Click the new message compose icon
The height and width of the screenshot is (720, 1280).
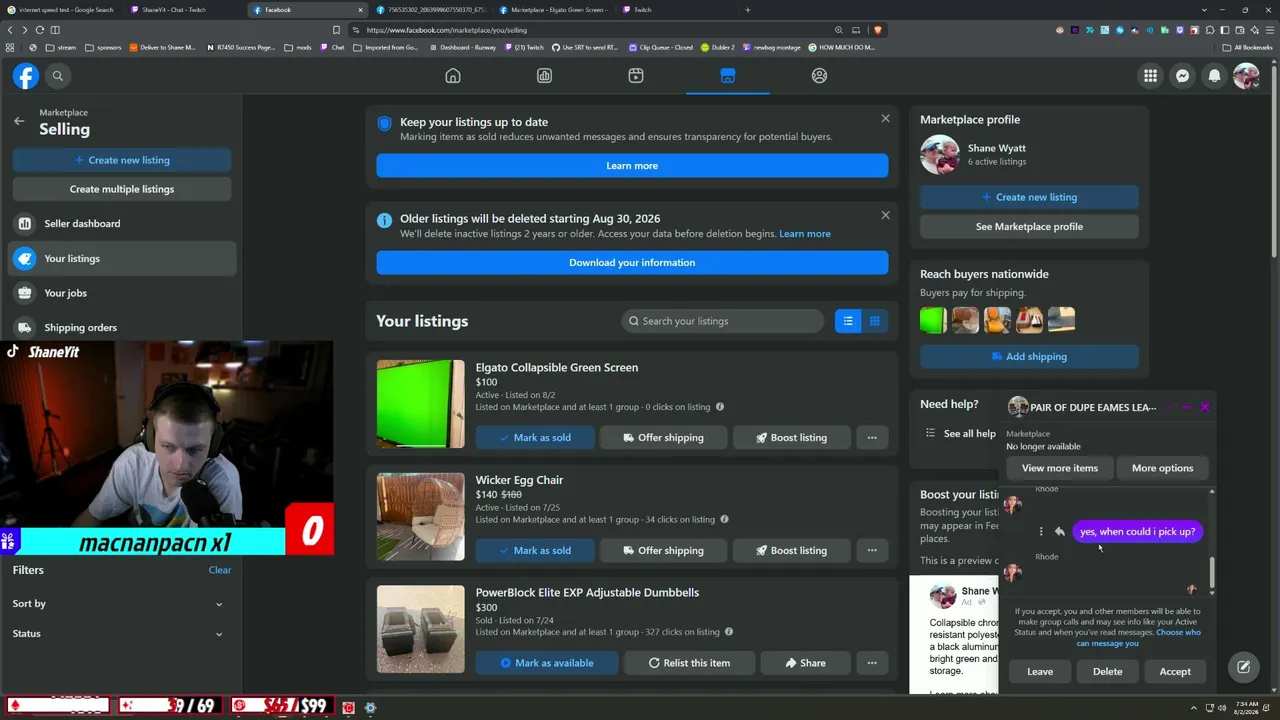point(1243,667)
